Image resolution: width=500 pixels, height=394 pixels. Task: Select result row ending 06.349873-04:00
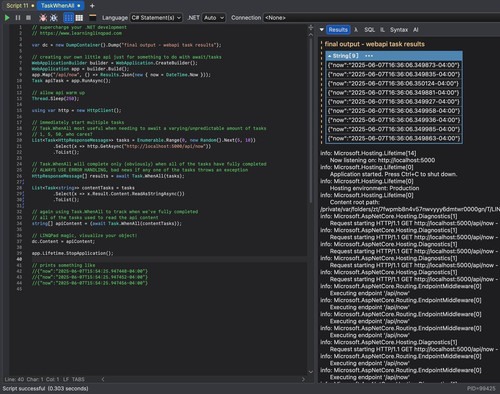394,65
